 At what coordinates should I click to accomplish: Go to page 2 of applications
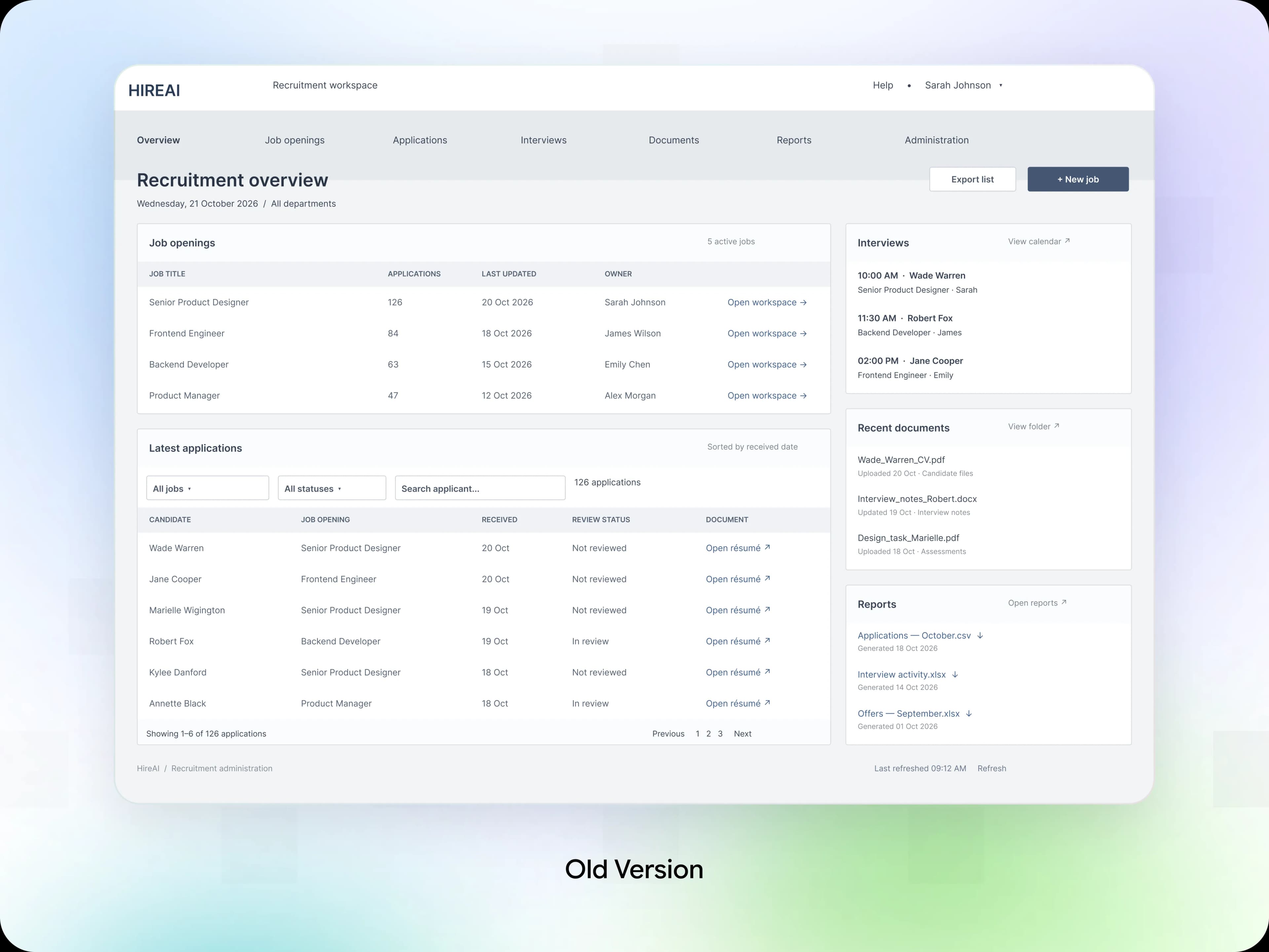(x=709, y=734)
